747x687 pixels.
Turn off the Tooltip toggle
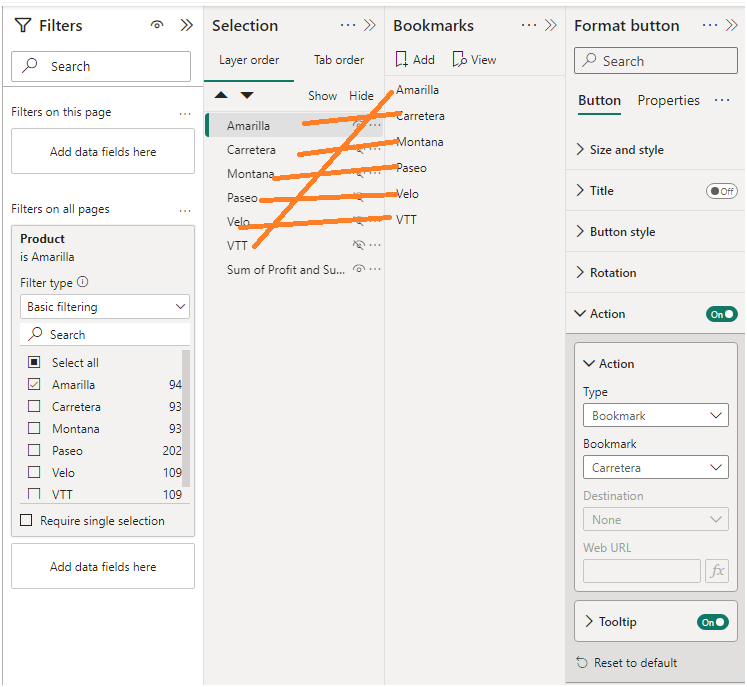713,622
